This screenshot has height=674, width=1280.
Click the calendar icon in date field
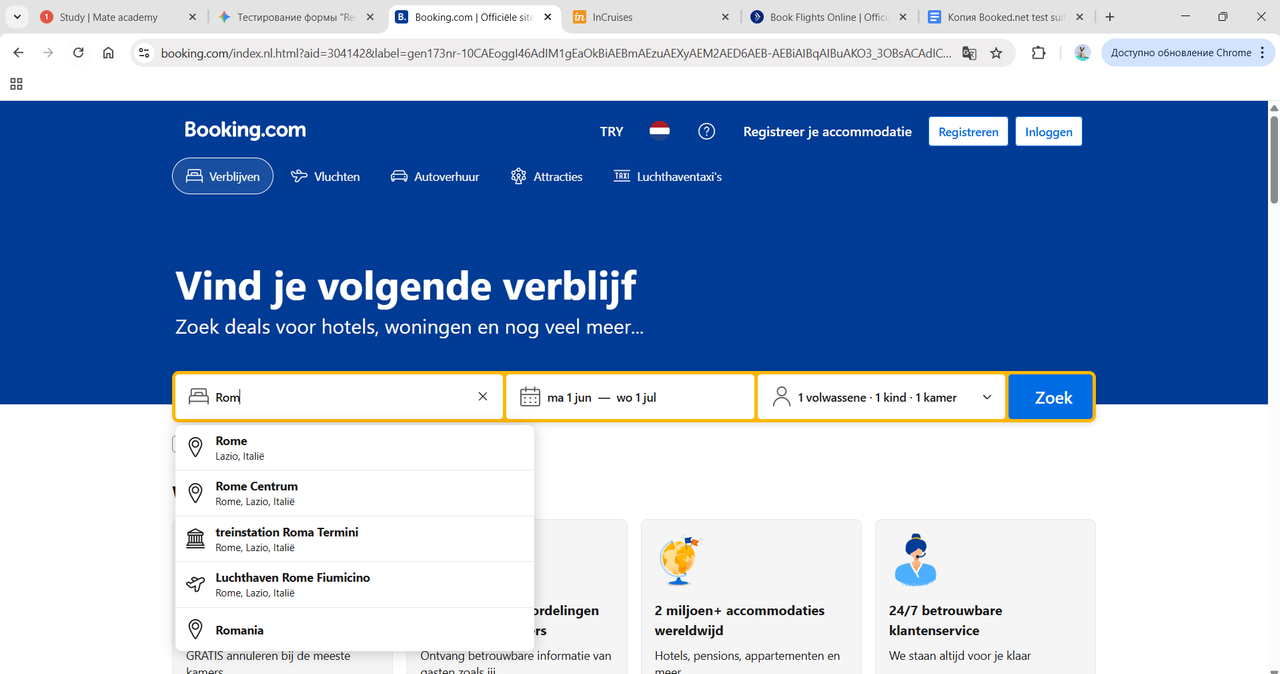click(530, 397)
